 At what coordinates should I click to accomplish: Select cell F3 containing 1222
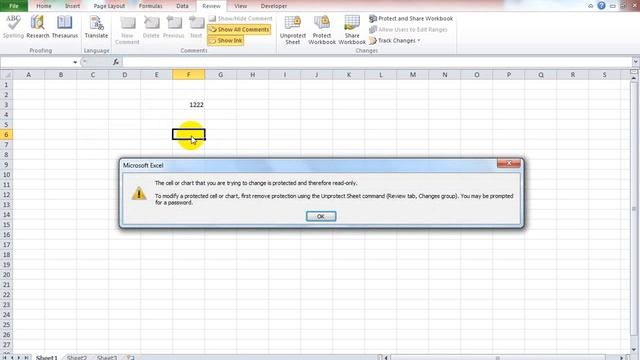(189, 105)
